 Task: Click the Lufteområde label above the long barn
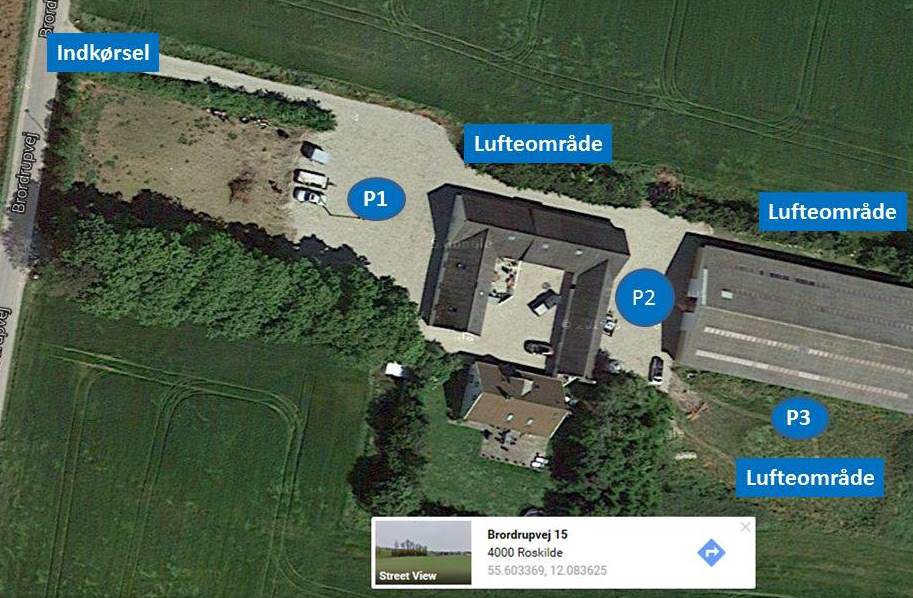[x=832, y=212]
